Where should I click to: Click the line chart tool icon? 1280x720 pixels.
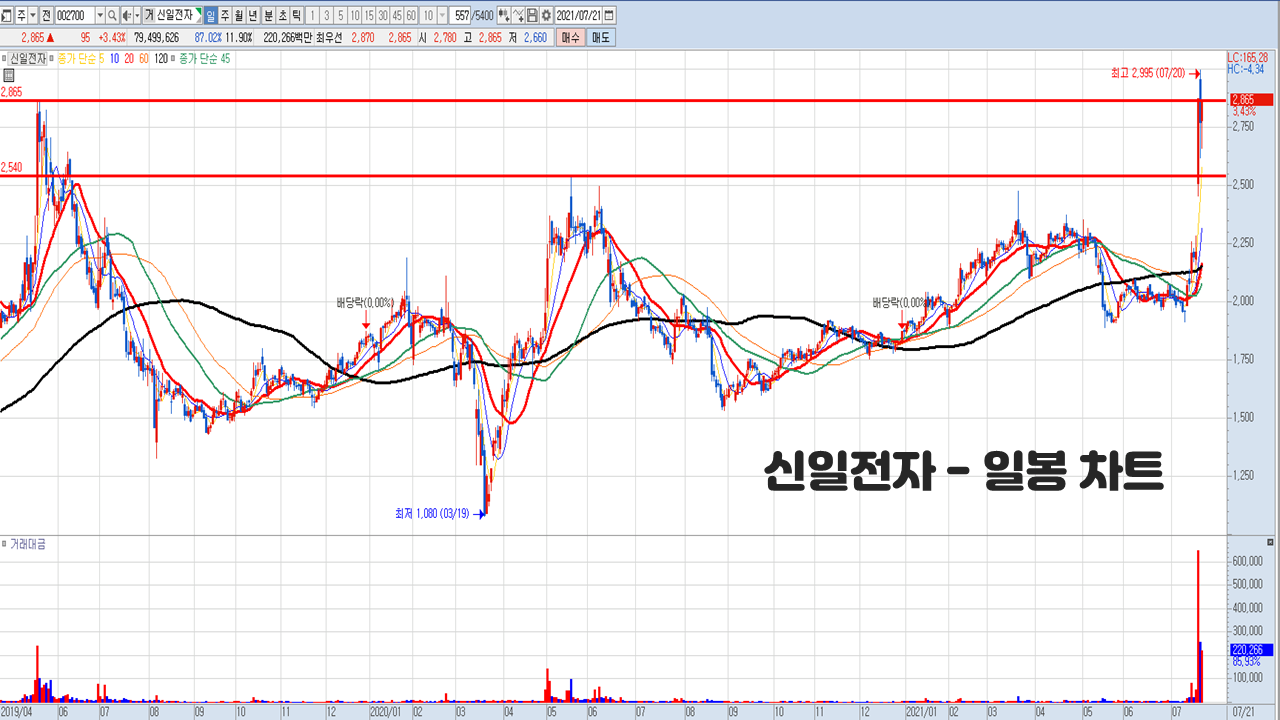coord(518,15)
